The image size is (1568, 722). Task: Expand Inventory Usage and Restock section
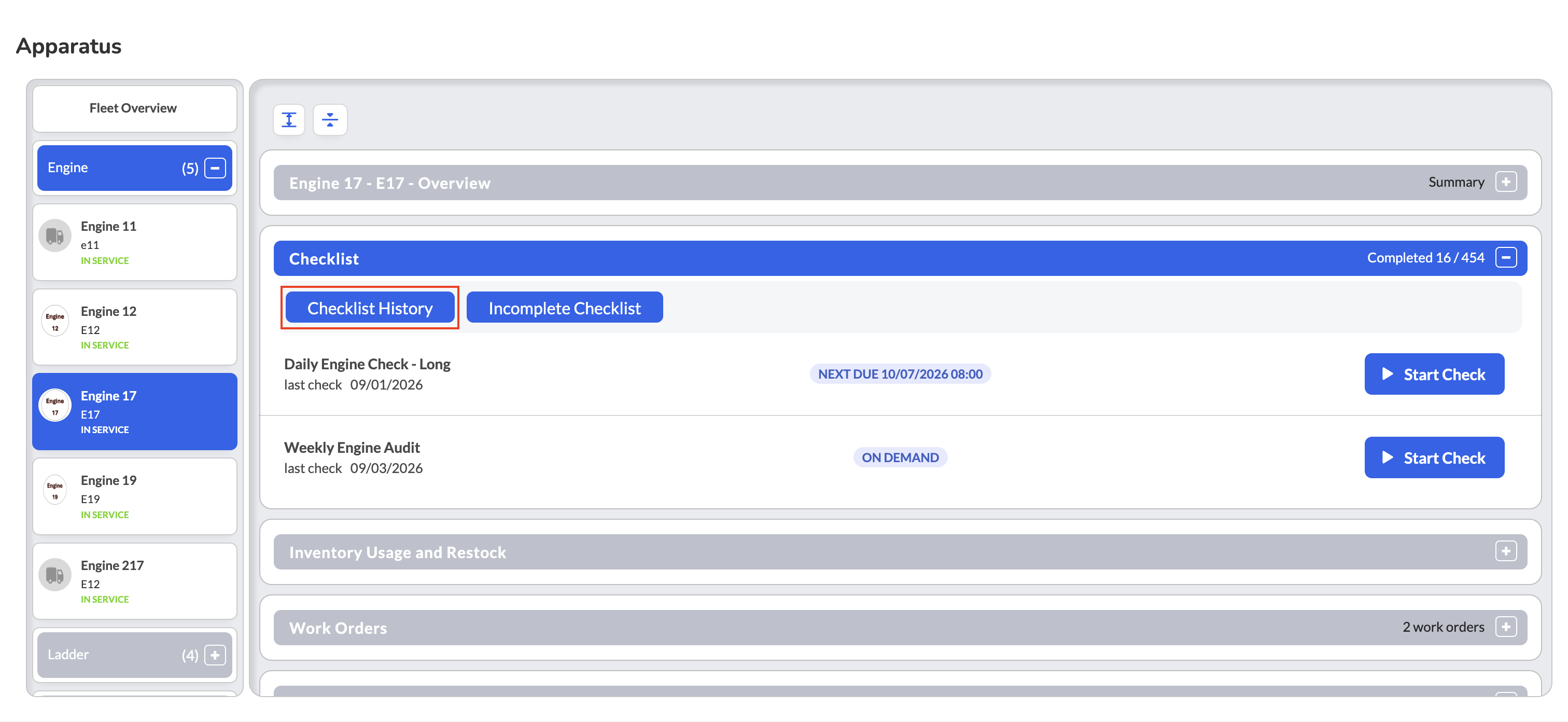point(1506,551)
